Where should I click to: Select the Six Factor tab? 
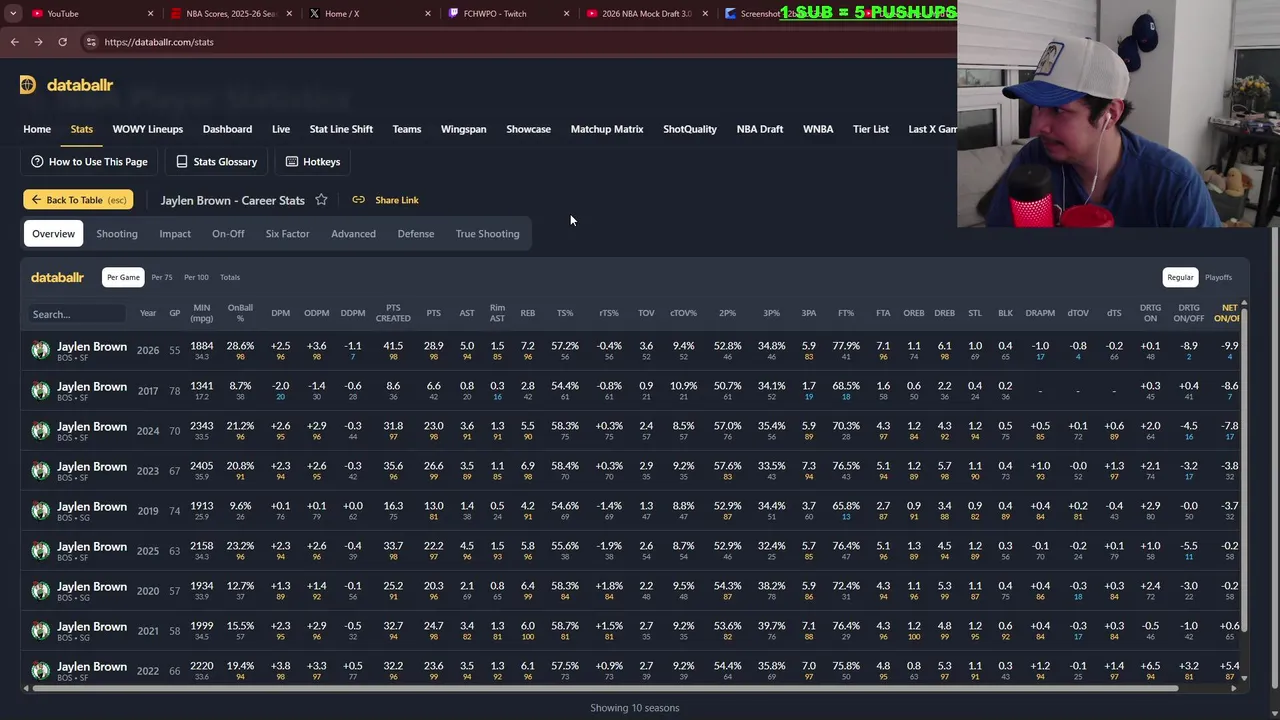click(x=287, y=234)
